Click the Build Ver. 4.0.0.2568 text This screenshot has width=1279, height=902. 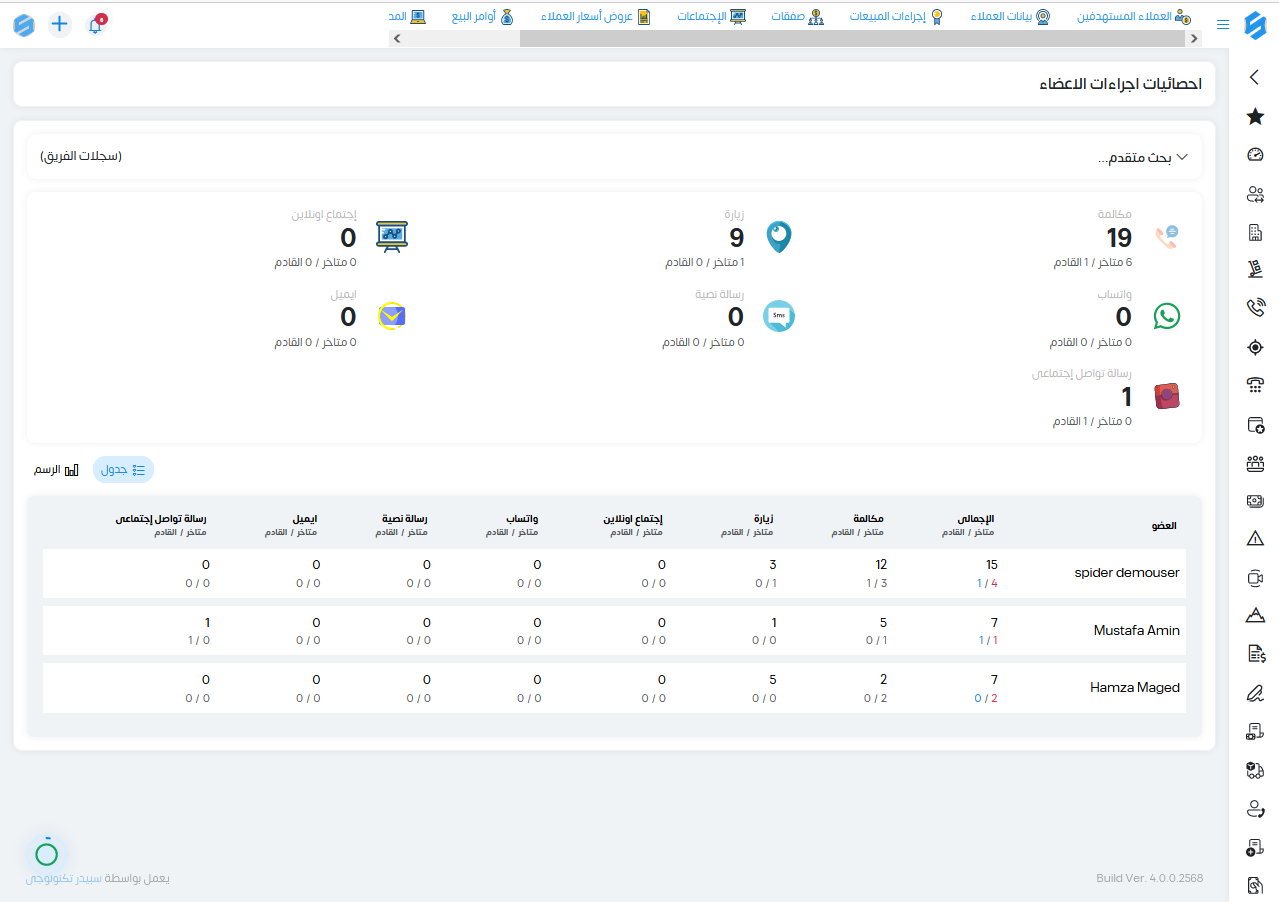[x=1149, y=878]
